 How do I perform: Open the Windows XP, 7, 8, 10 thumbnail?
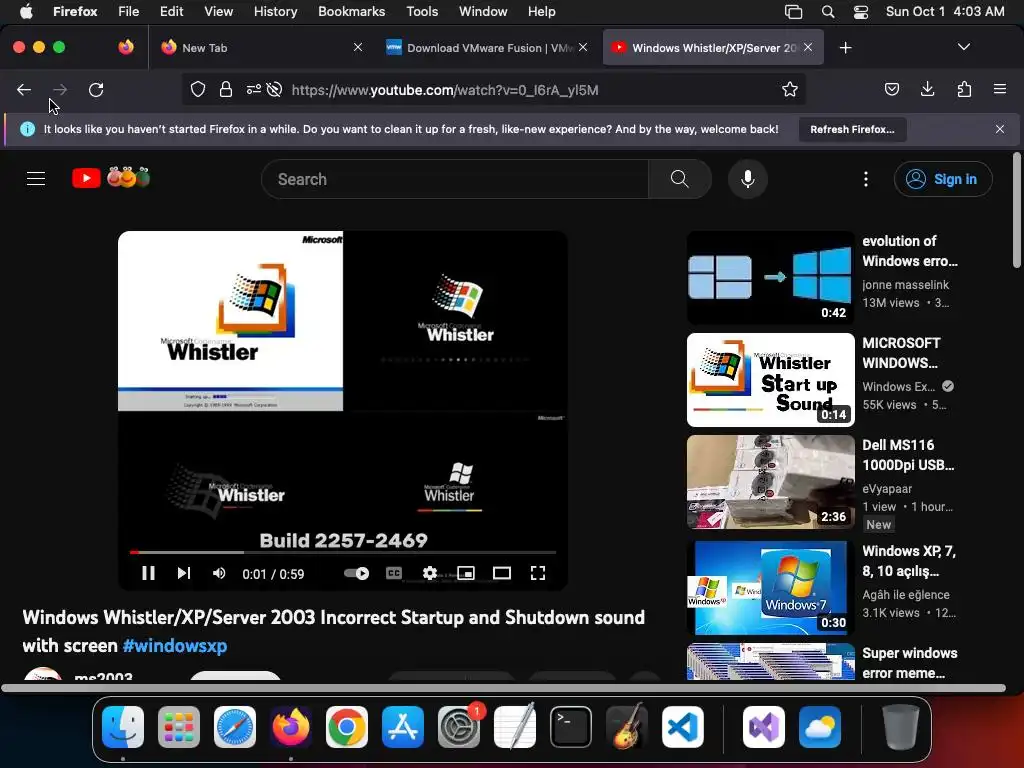(771, 588)
